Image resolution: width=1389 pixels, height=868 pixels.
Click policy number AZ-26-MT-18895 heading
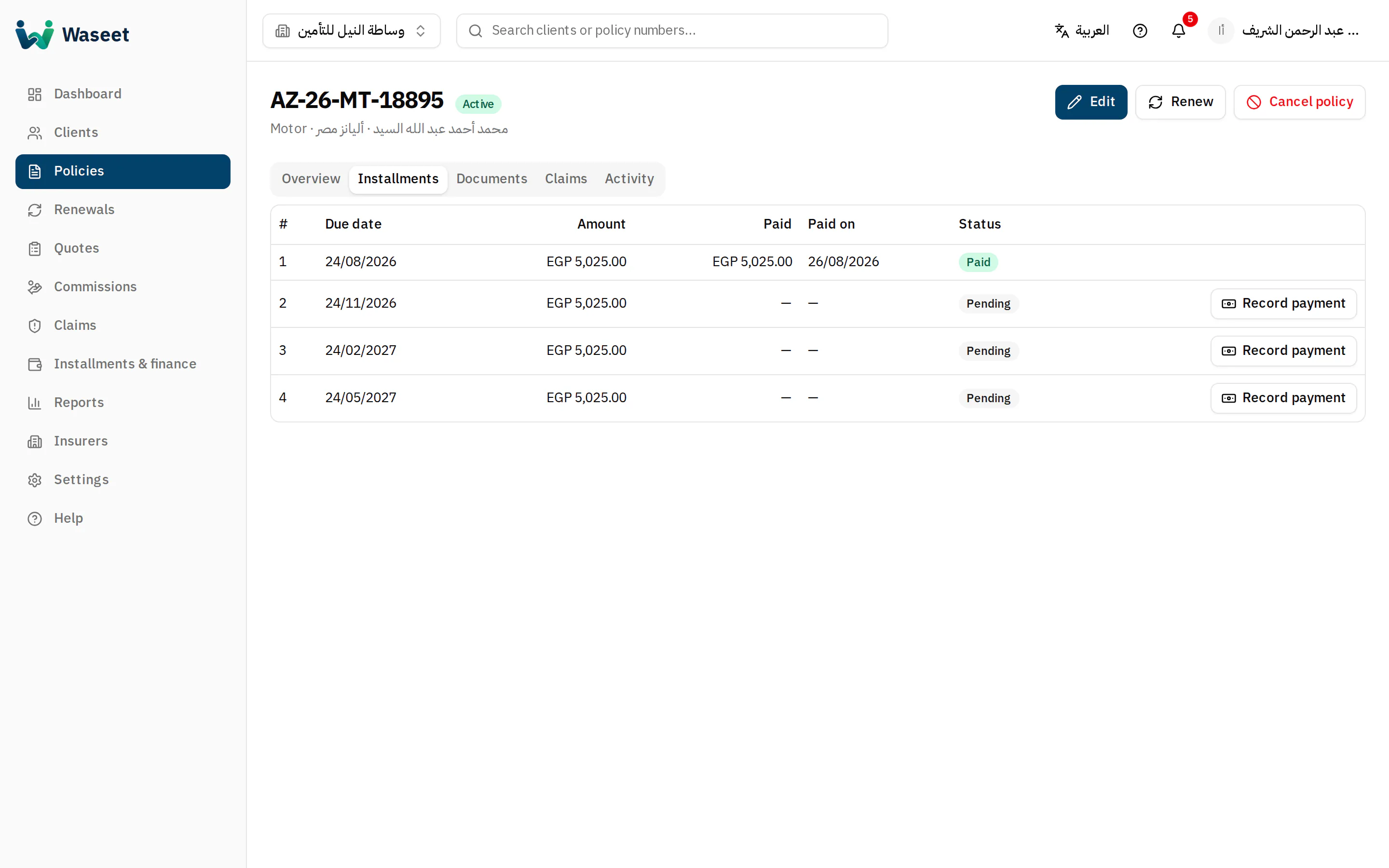point(356,100)
